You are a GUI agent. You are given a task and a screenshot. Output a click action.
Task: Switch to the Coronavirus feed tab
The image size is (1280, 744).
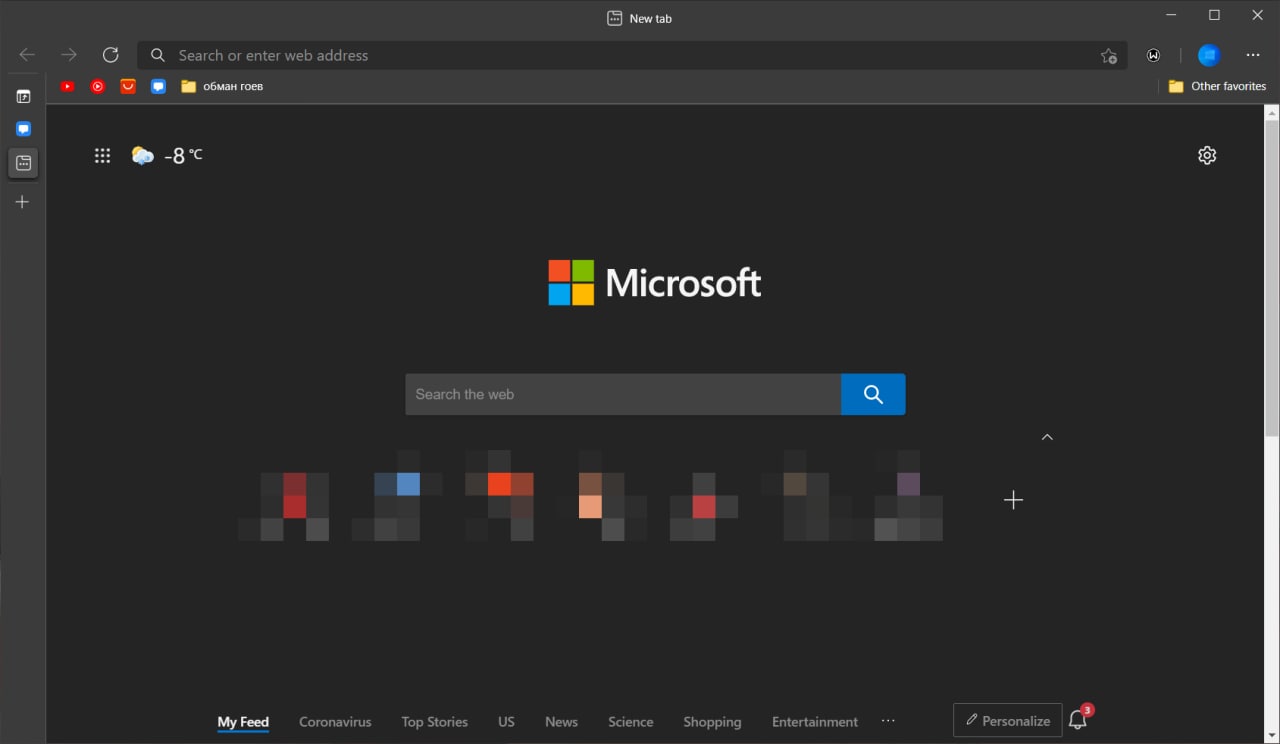tap(335, 722)
